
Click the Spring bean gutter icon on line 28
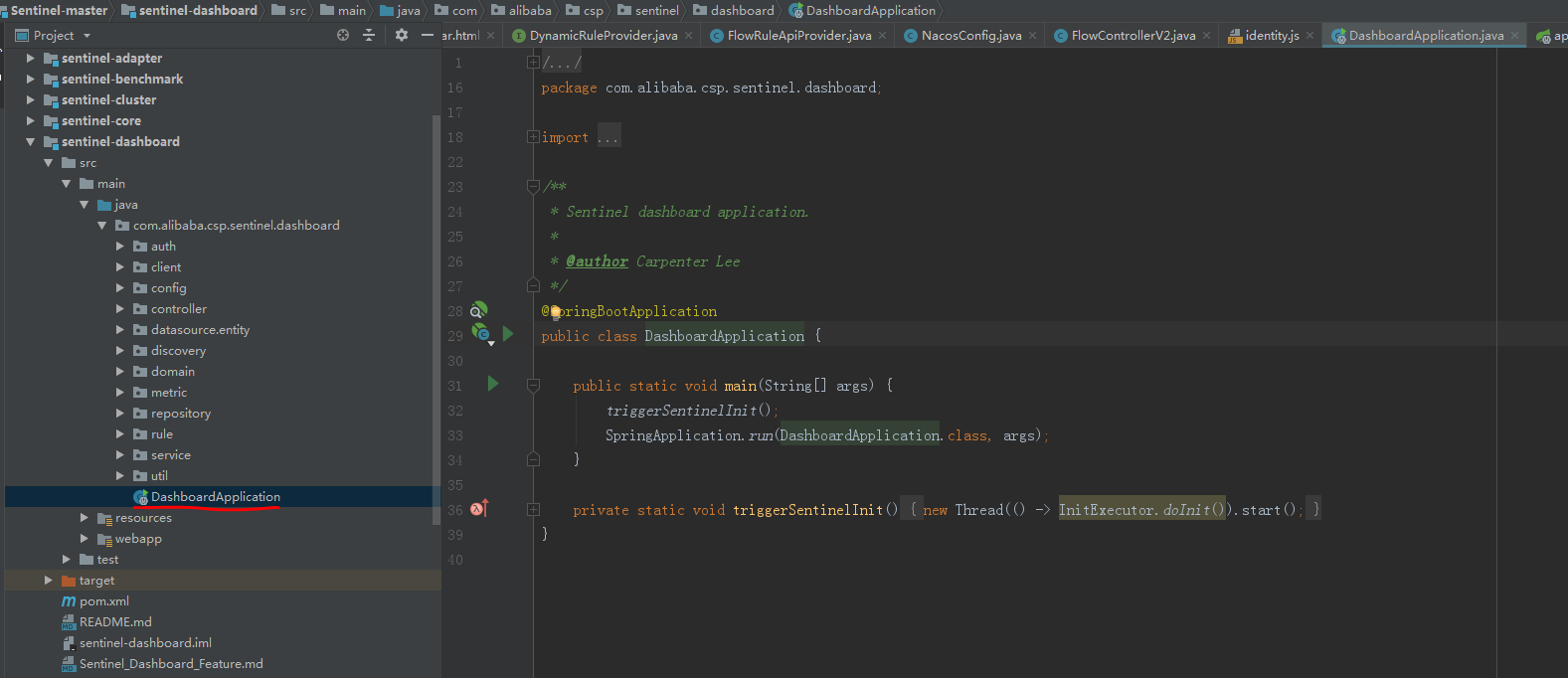pyautogui.click(x=478, y=310)
